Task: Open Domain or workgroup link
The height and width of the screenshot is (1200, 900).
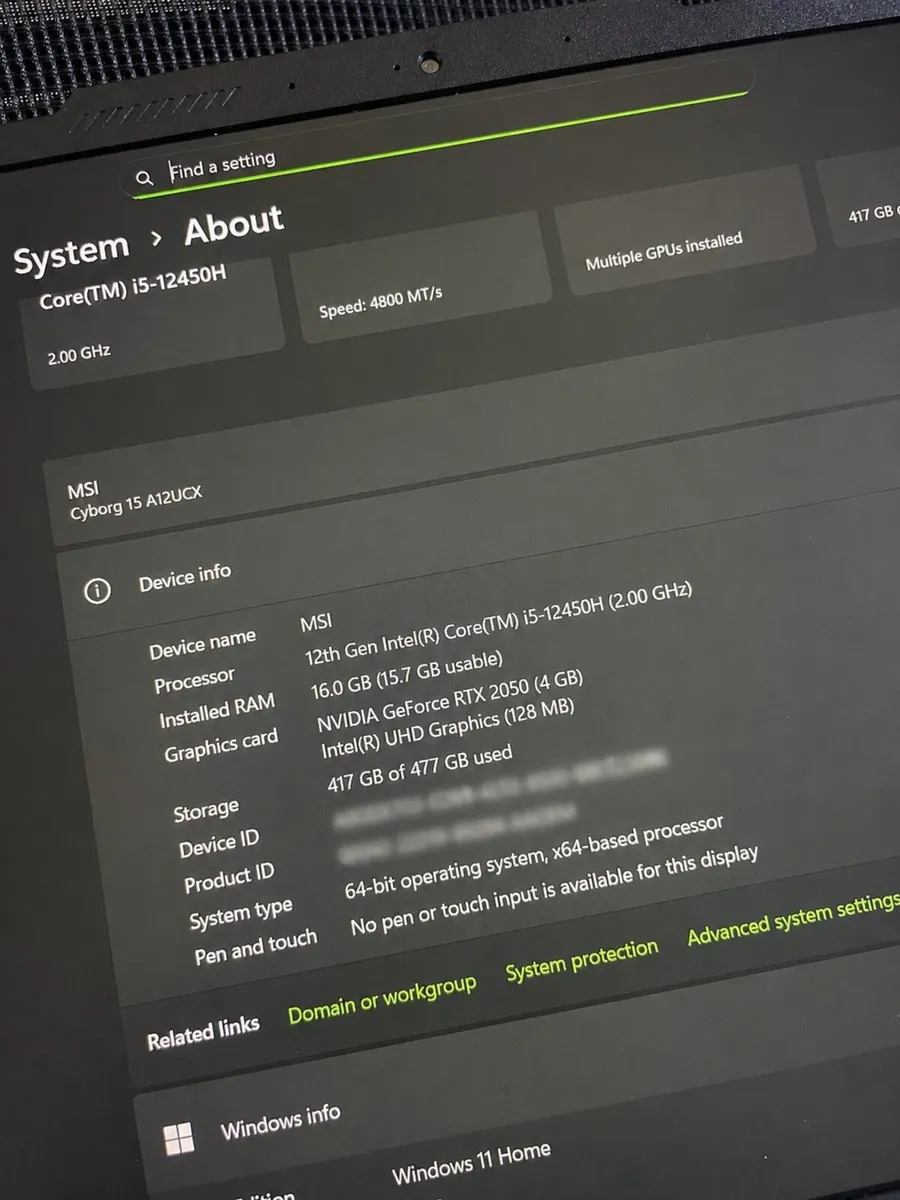Action: 382,1000
